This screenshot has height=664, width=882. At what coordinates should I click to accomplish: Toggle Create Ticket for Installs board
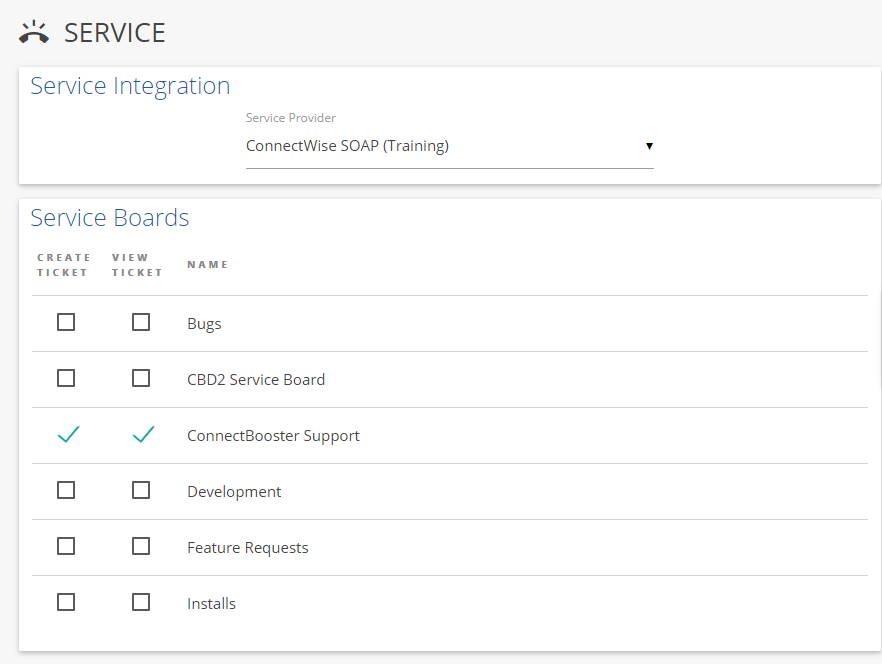point(66,602)
